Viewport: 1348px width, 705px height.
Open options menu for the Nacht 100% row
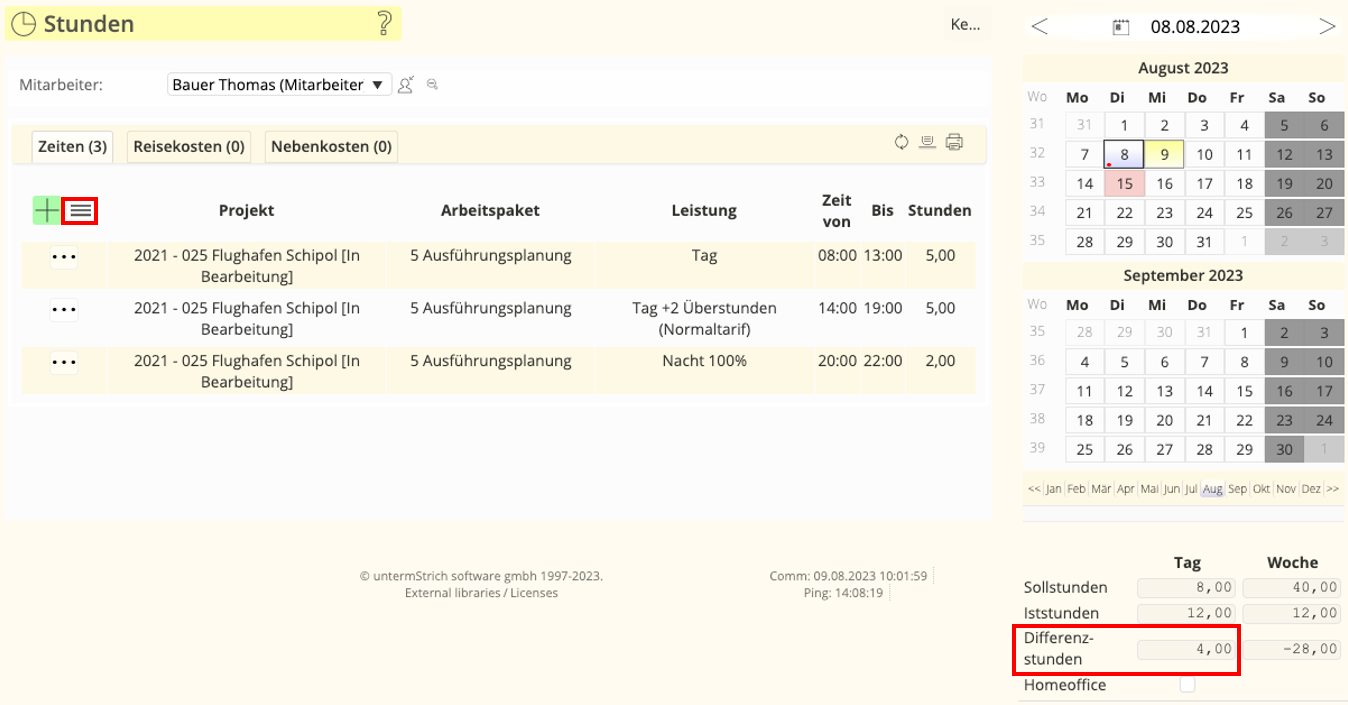tap(64, 363)
